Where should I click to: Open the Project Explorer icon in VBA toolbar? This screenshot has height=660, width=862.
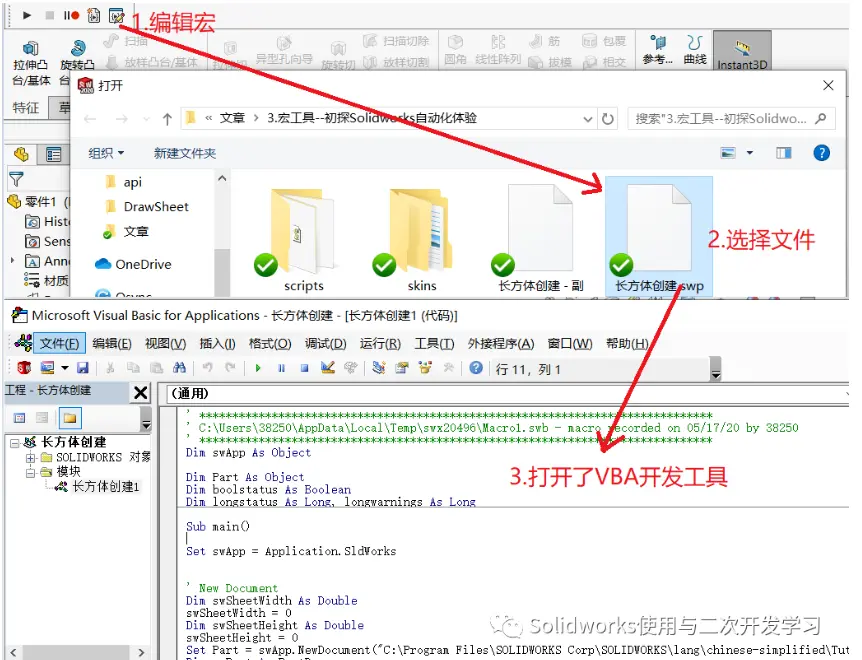(378, 368)
